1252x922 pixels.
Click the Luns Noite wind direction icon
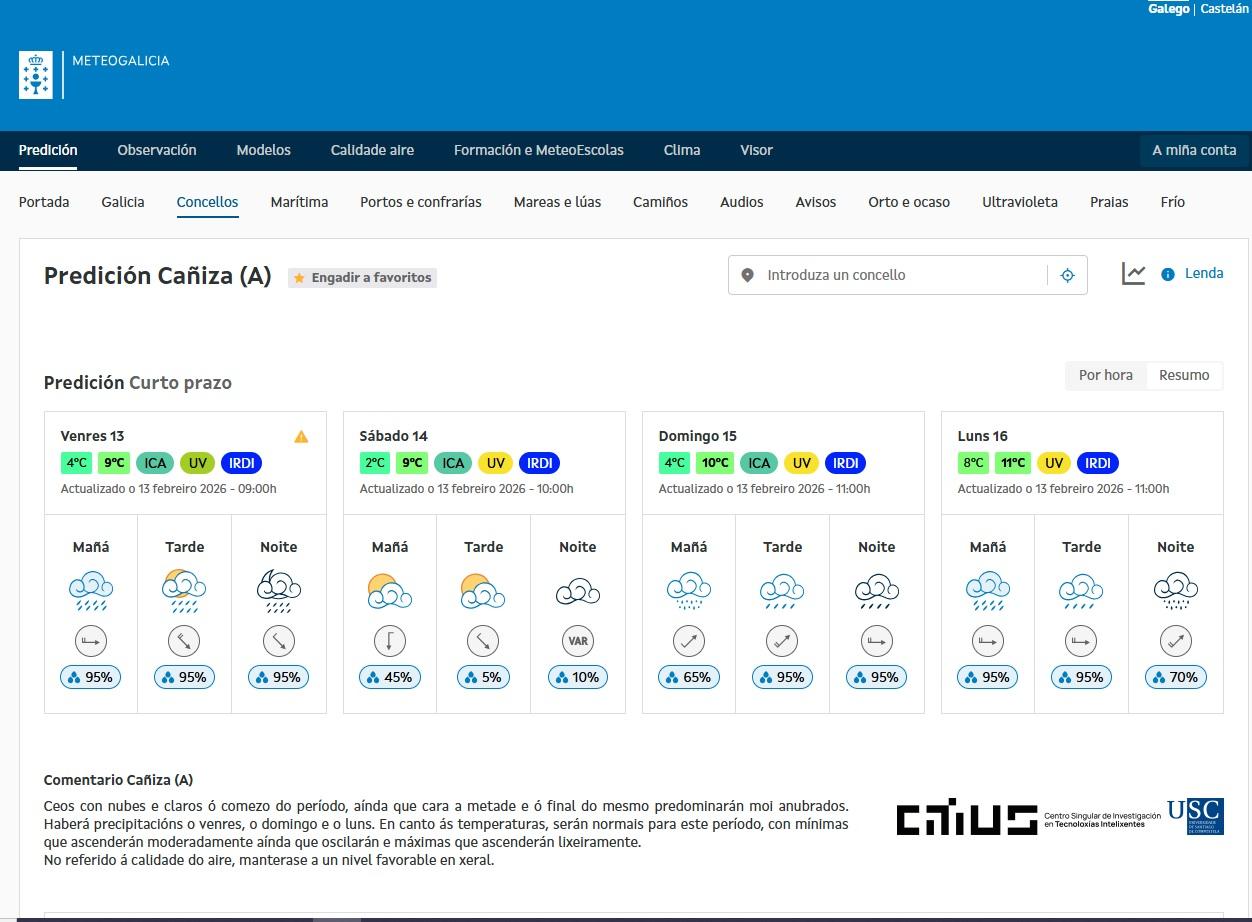tap(1176, 641)
